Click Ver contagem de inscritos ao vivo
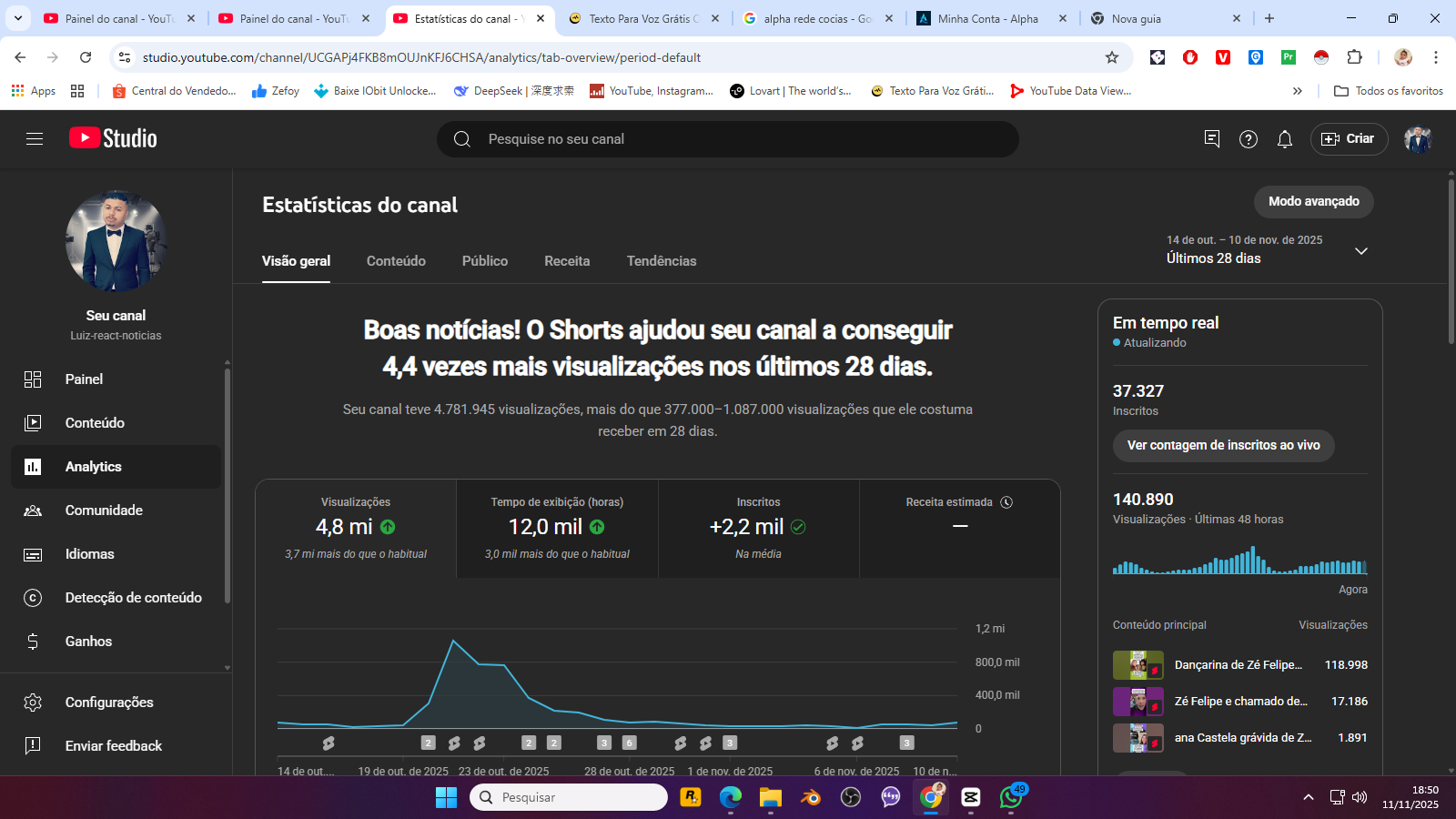1456x819 pixels. pyautogui.click(x=1223, y=446)
